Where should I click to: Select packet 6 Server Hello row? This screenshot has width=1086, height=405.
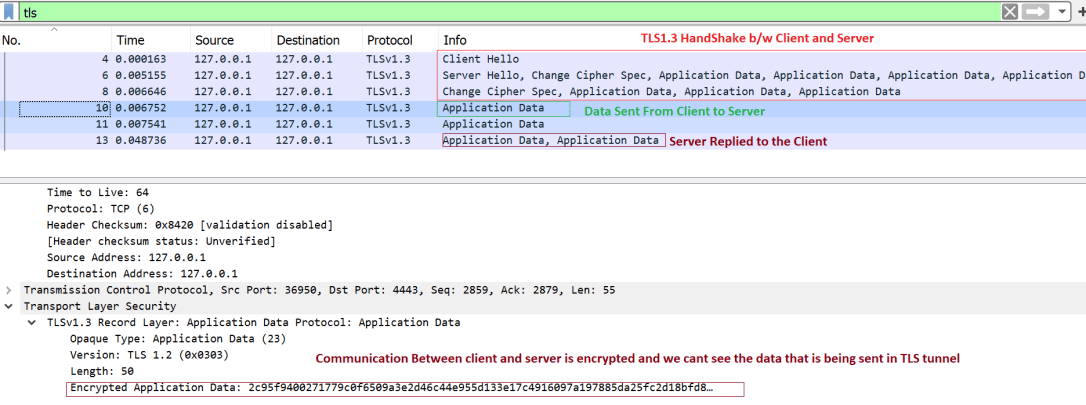(543, 75)
